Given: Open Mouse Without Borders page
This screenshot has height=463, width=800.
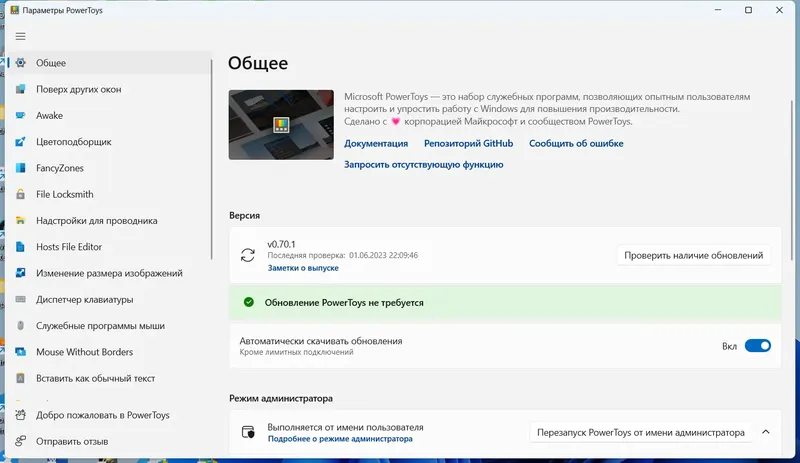Looking at the screenshot, I should 109,352.
